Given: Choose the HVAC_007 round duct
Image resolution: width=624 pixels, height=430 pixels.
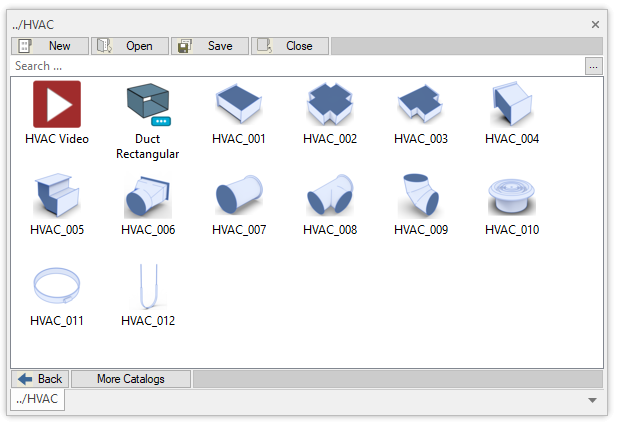Looking at the screenshot, I should [x=239, y=196].
